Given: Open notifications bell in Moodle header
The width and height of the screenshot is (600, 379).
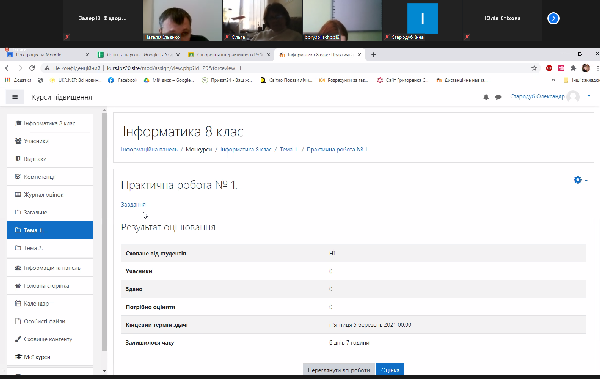Looking at the screenshot, I should pos(486,97).
